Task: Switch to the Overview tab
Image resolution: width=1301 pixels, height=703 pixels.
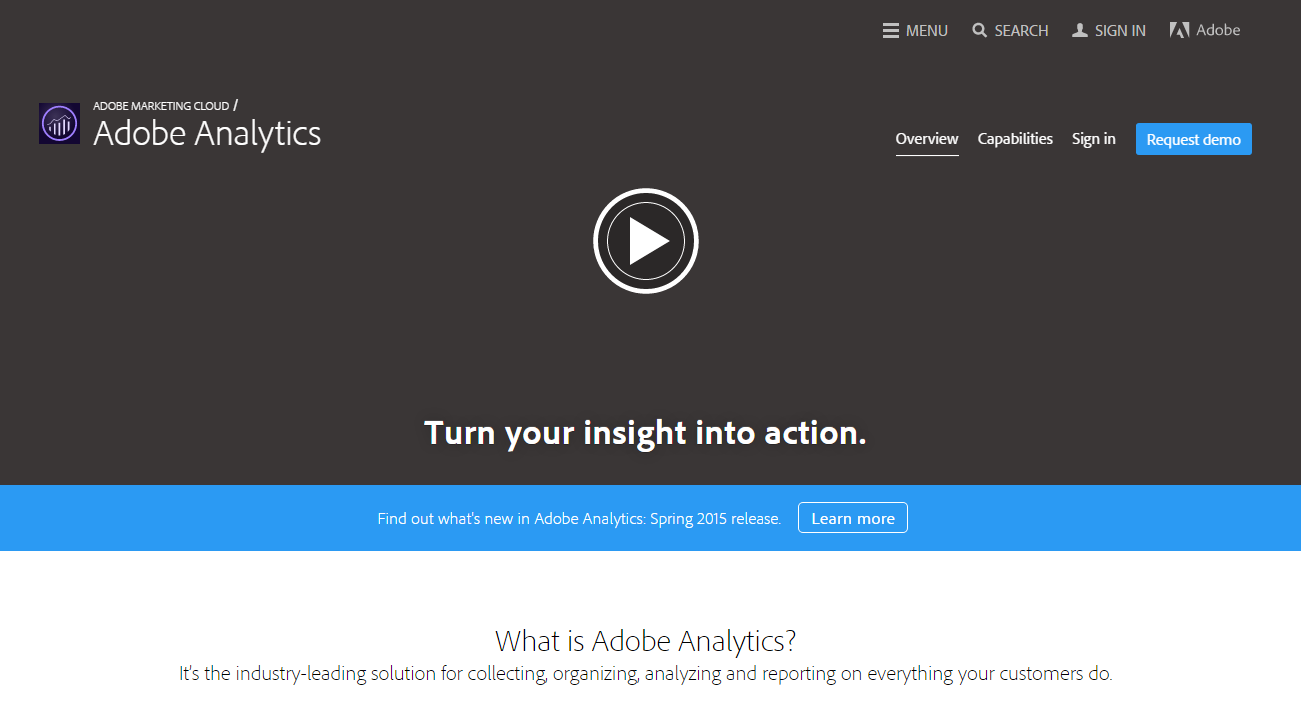Action: tap(927, 139)
